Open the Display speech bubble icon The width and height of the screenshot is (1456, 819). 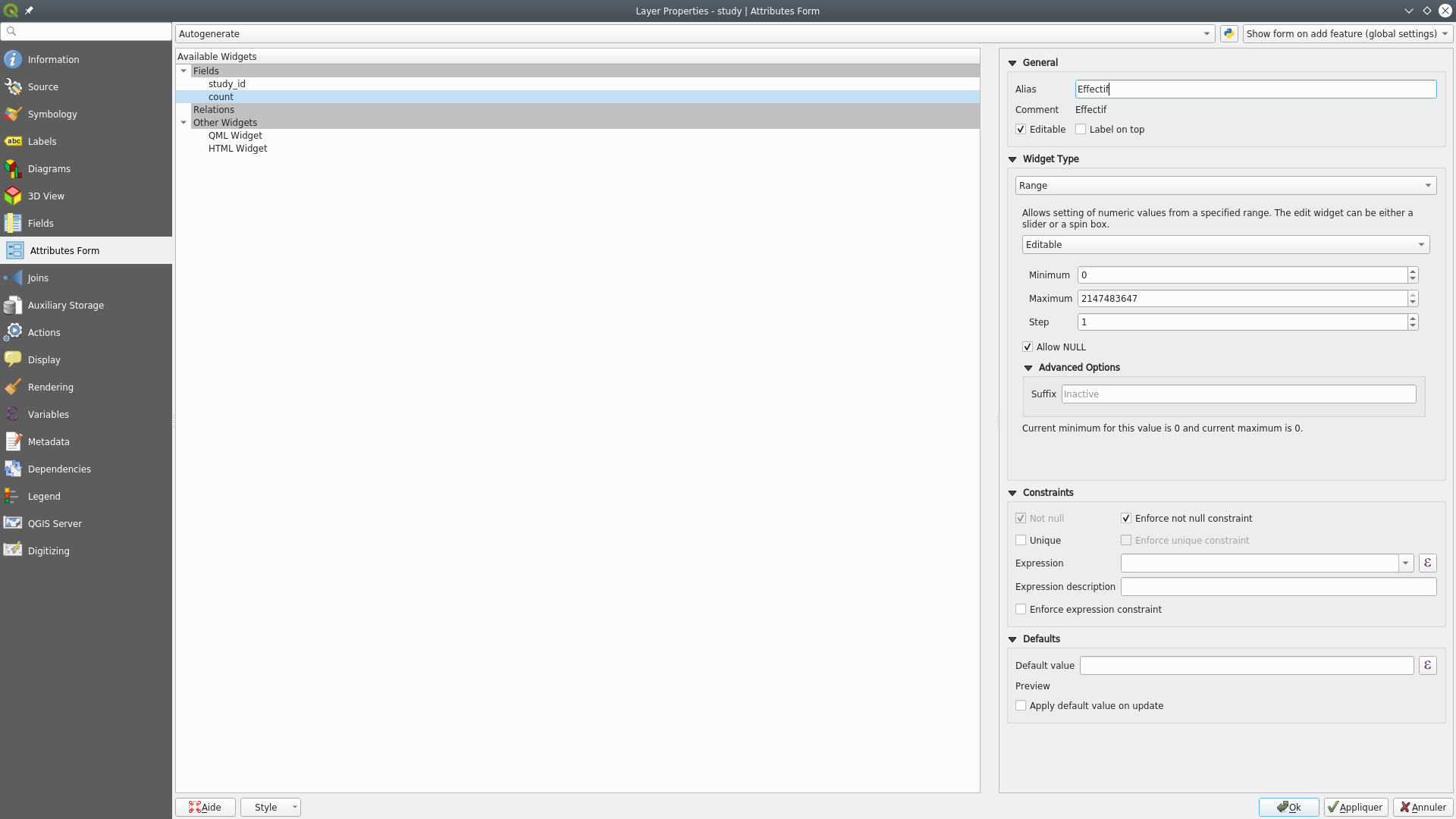pos(13,359)
